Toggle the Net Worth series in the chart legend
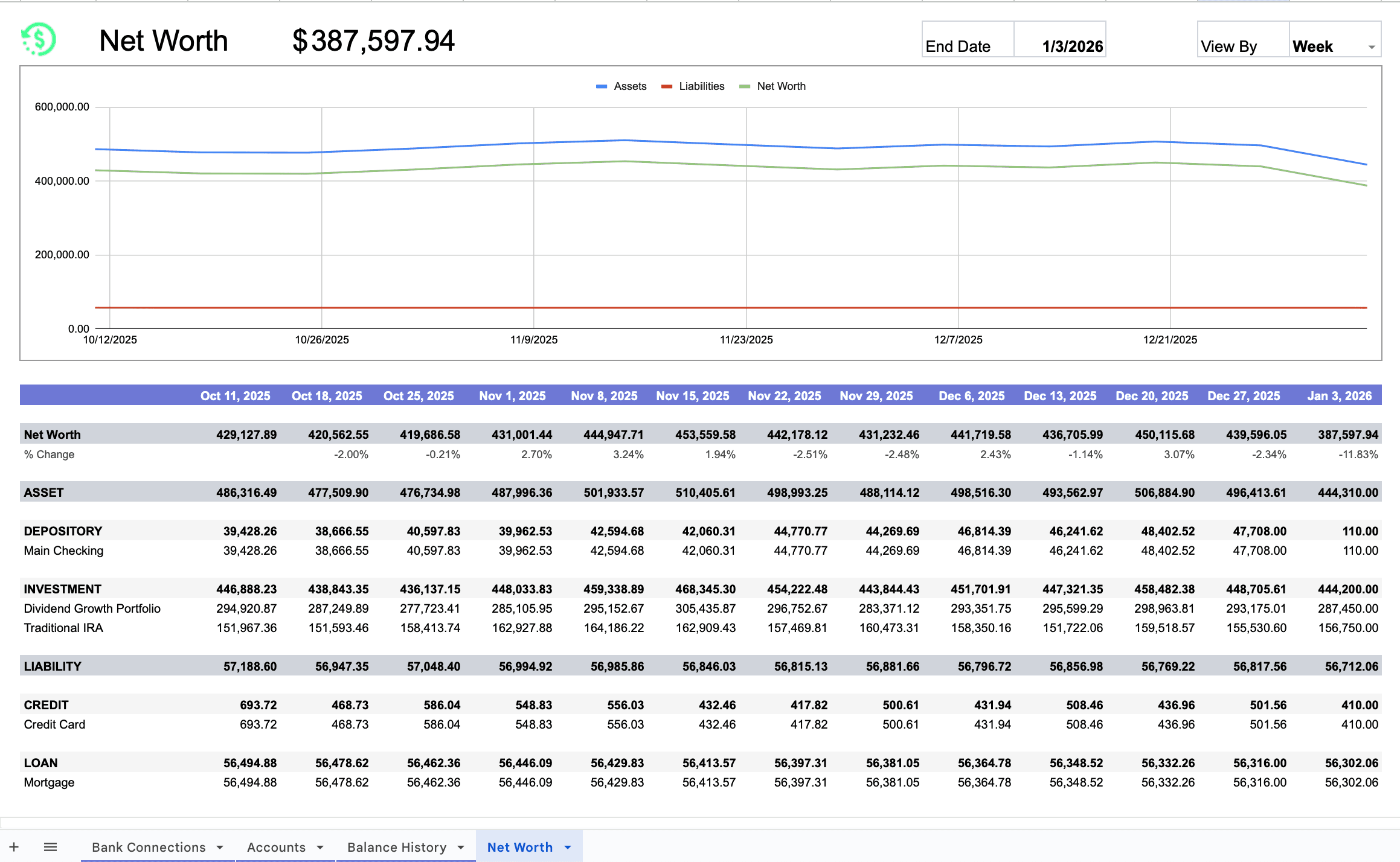Image resolution: width=1400 pixels, height=862 pixels. coord(782,86)
